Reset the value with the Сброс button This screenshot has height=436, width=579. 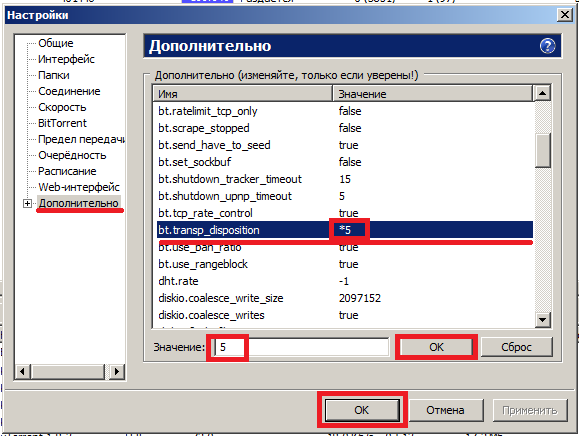click(516, 347)
